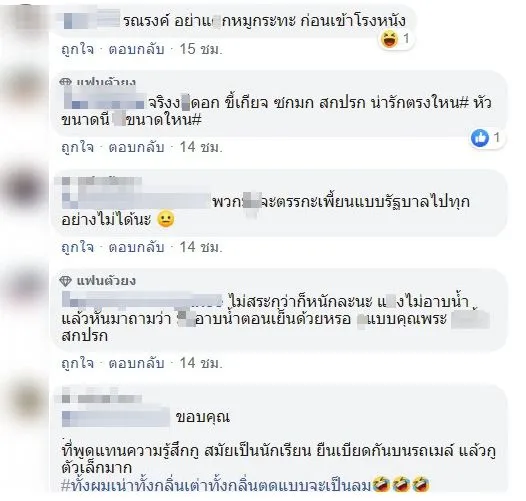This screenshot has height=501, width=526.
Task: Reply to the comment mentioning รัฐบาล
Action: point(136,248)
